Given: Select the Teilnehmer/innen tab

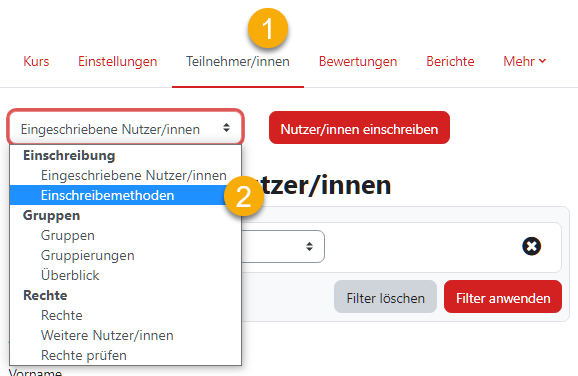Looking at the screenshot, I should (x=238, y=61).
